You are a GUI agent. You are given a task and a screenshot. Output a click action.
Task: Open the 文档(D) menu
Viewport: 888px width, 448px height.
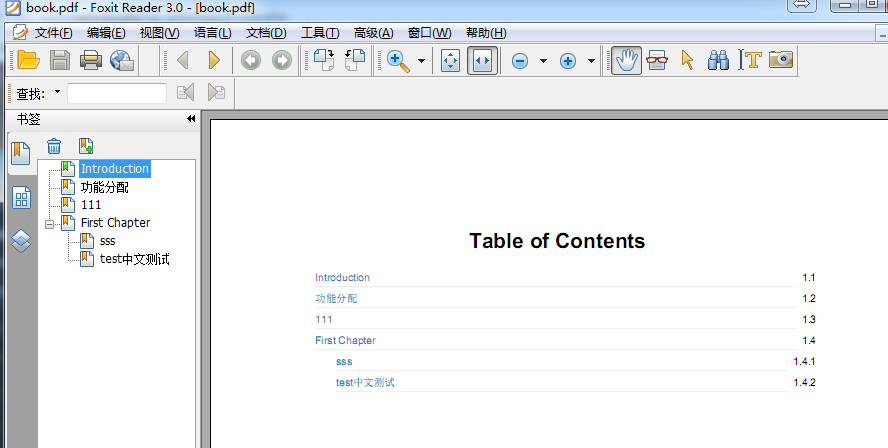coord(266,33)
